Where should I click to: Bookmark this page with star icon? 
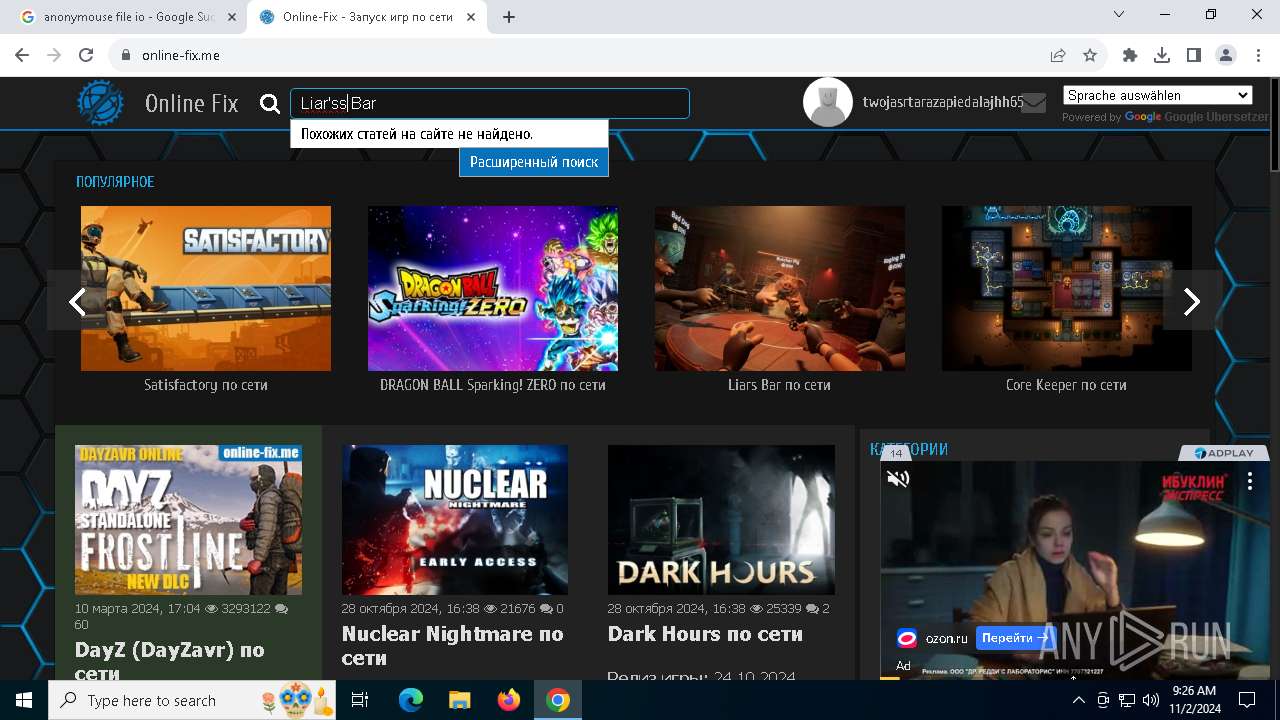point(1090,56)
